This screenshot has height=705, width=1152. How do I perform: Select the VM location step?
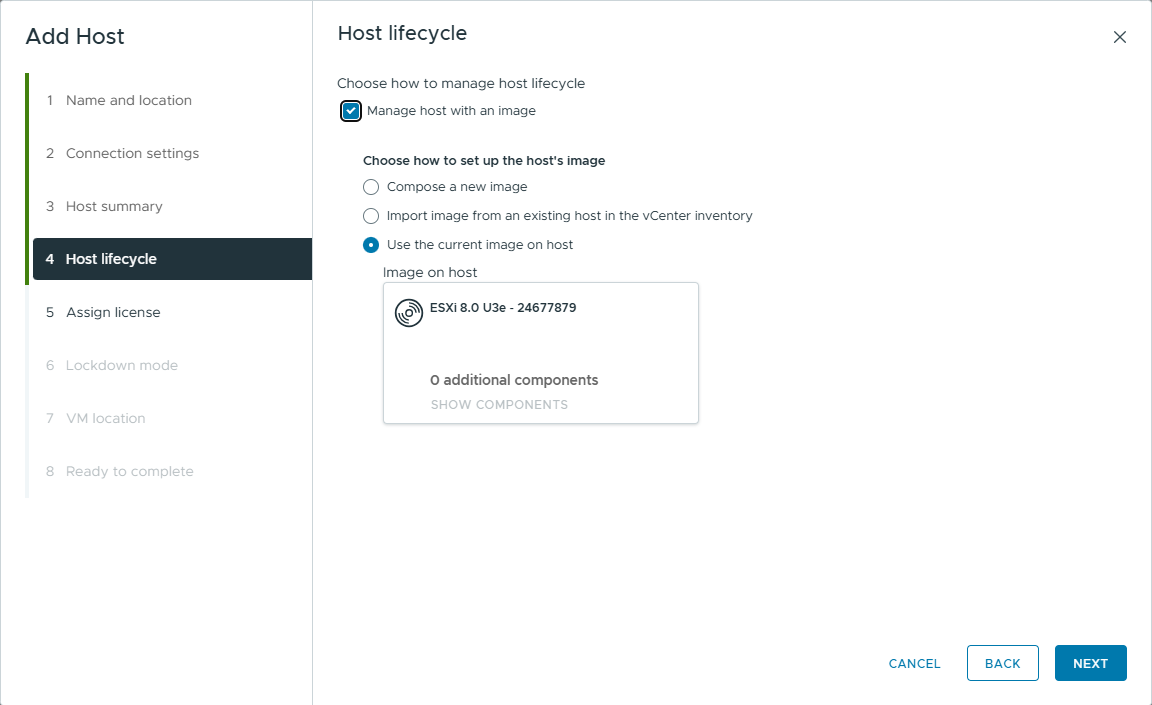(x=108, y=418)
